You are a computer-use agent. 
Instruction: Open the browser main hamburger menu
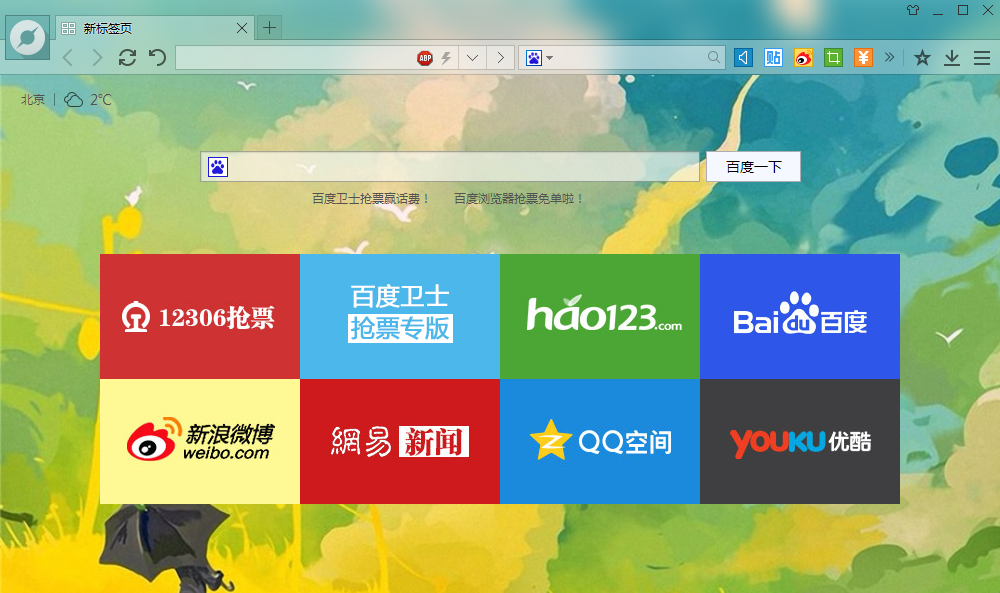(x=982, y=58)
